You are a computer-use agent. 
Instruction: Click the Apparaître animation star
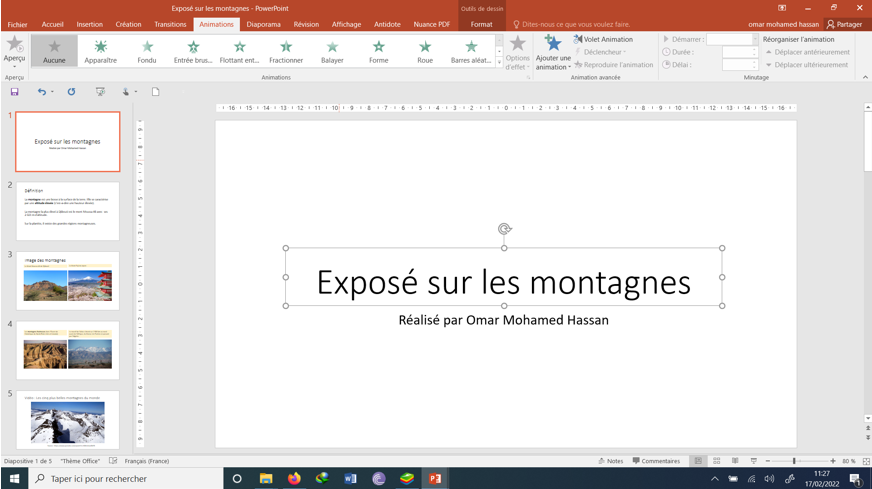[100, 50]
